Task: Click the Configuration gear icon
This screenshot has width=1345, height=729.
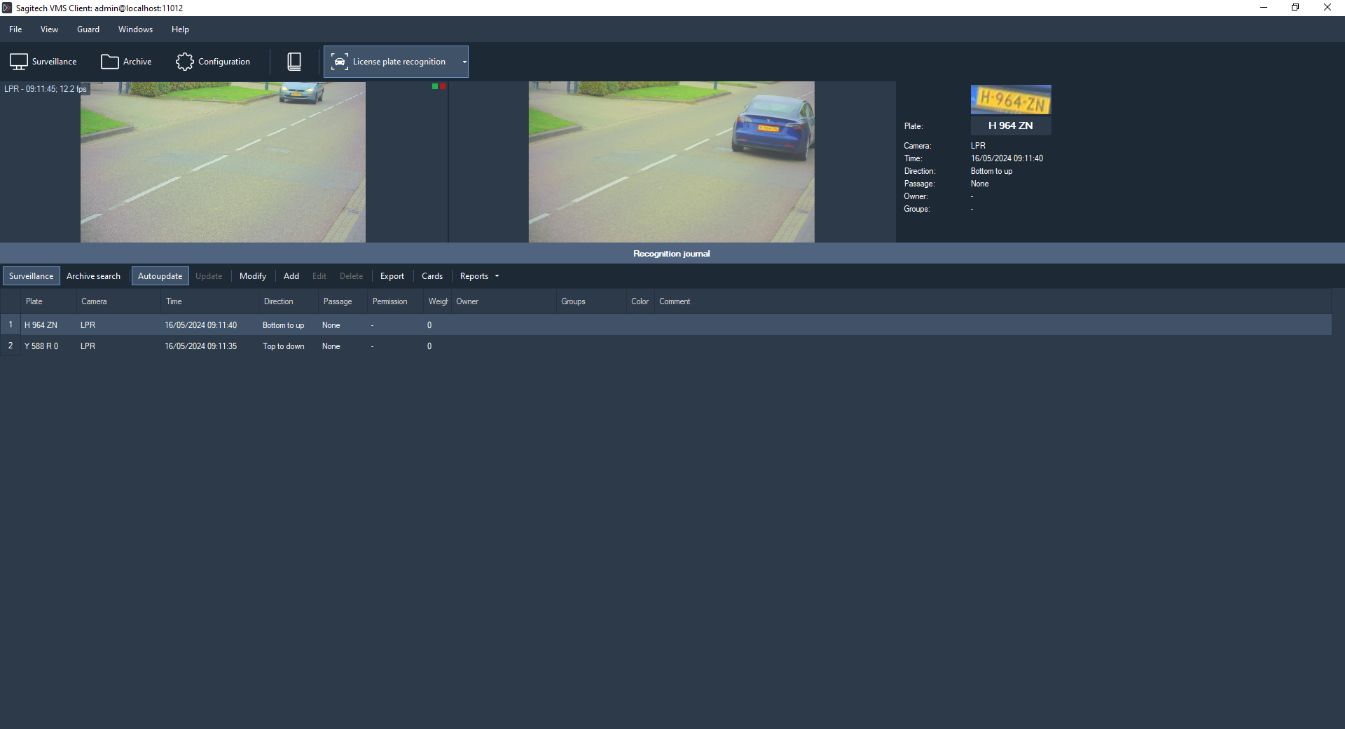Action: click(x=185, y=62)
